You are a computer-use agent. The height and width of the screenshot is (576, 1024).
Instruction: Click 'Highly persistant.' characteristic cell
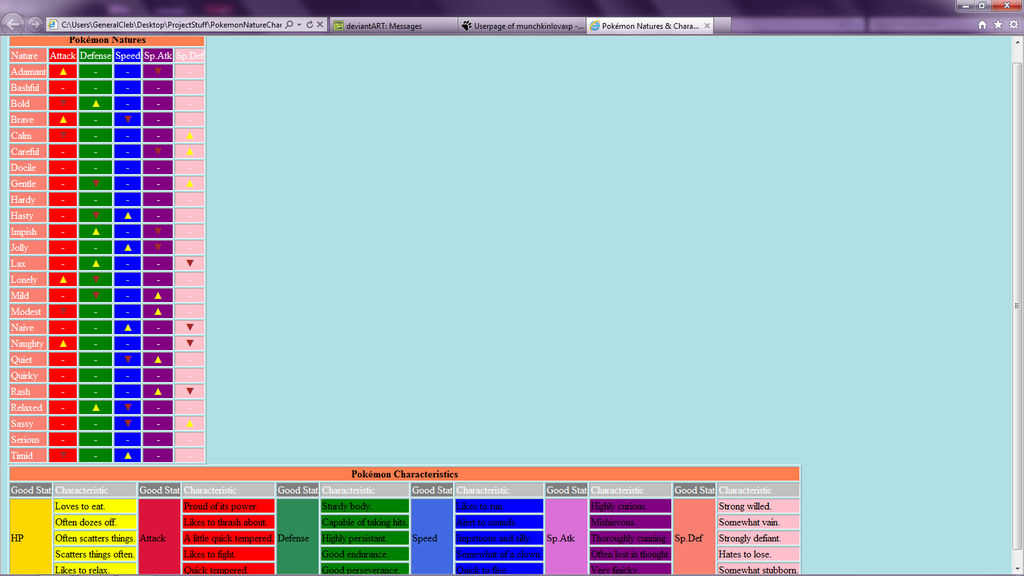click(364, 538)
